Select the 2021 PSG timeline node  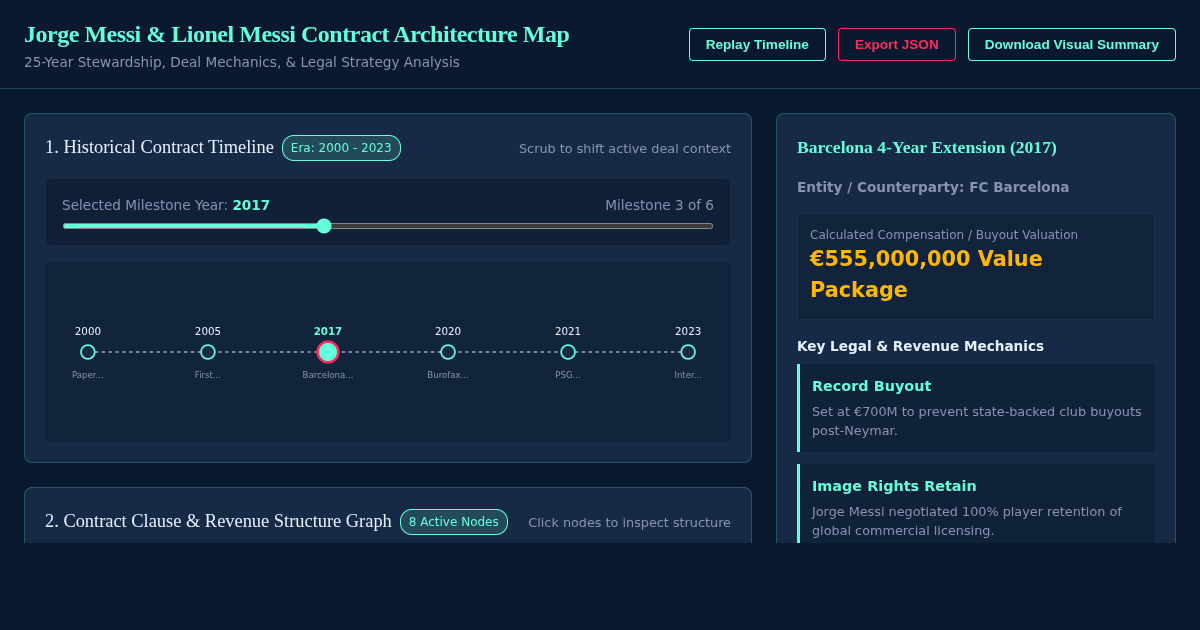pyautogui.click(x=568, y=352)
